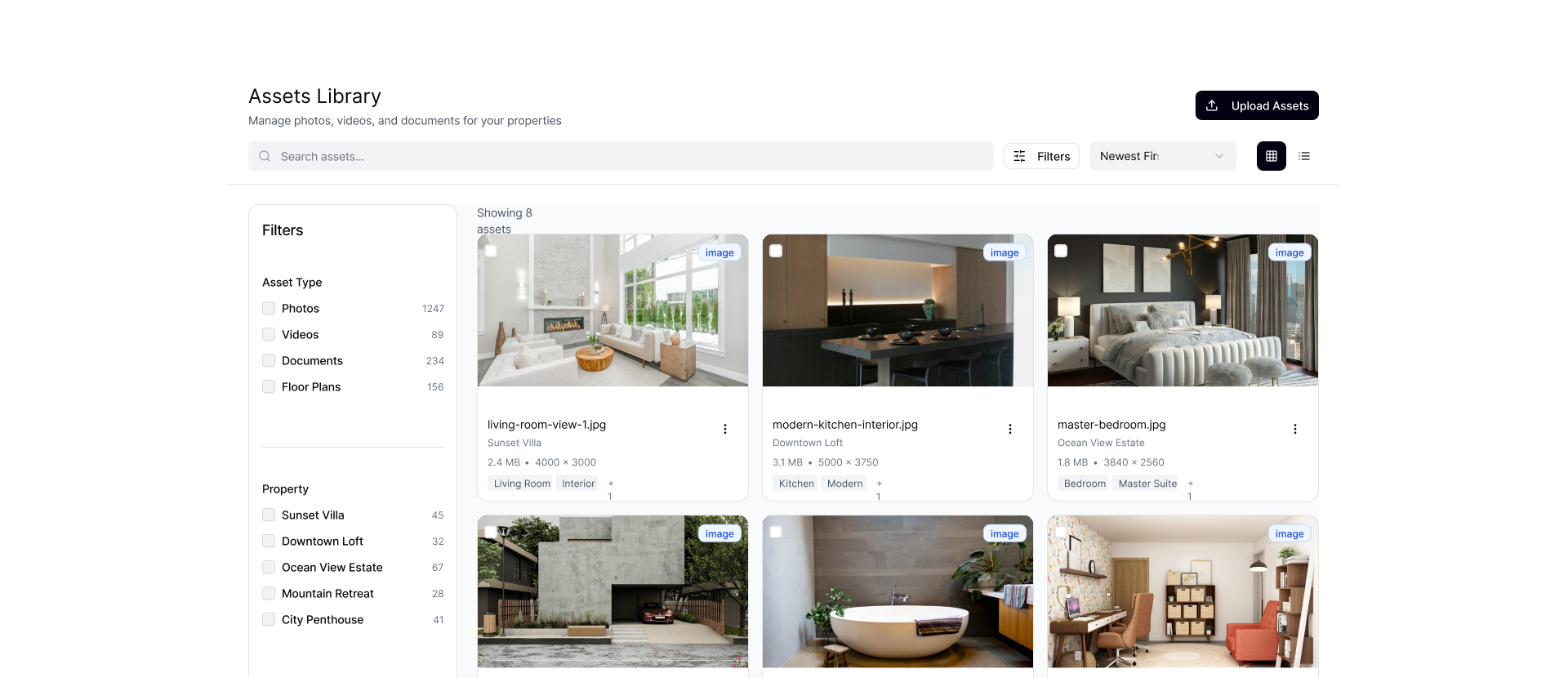1568x678 pixels.
Task: Click the Ocean View Estate label under master-bedroom.jpg
Action: pyautogui.click(x=1101, y=443)
